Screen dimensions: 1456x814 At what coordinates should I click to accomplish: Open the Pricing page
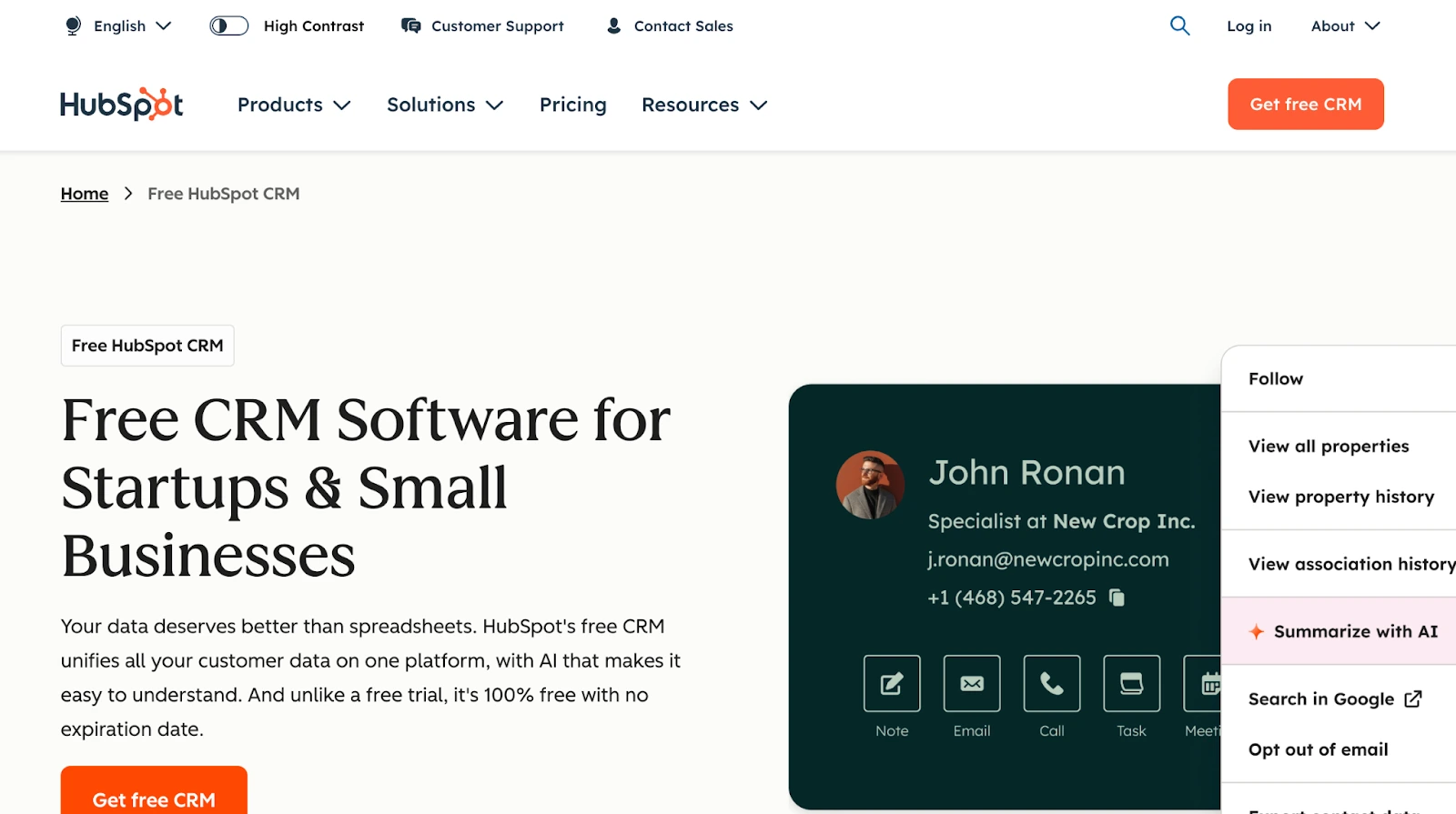point(573,105)
